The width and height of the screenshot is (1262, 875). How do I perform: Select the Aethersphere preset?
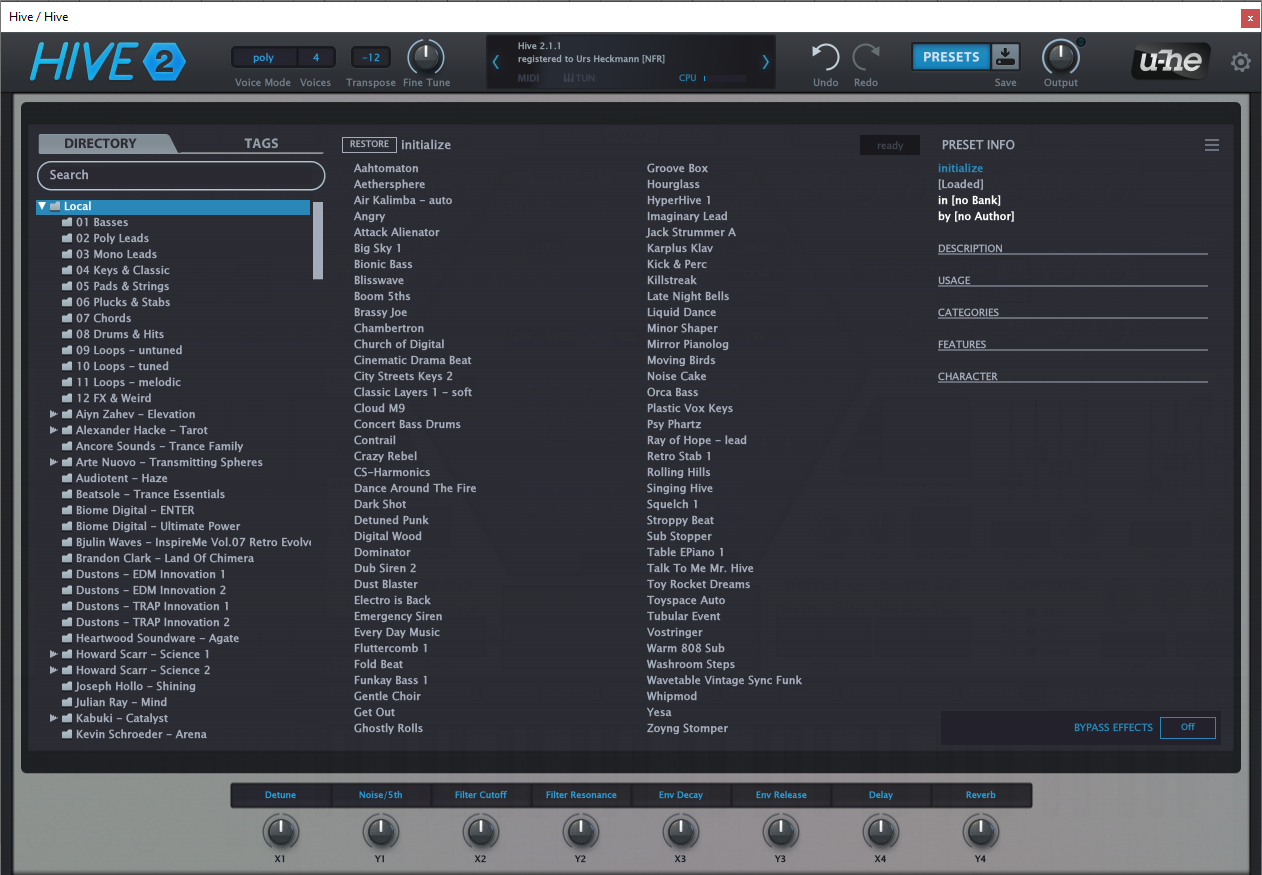tap(389, 184)
